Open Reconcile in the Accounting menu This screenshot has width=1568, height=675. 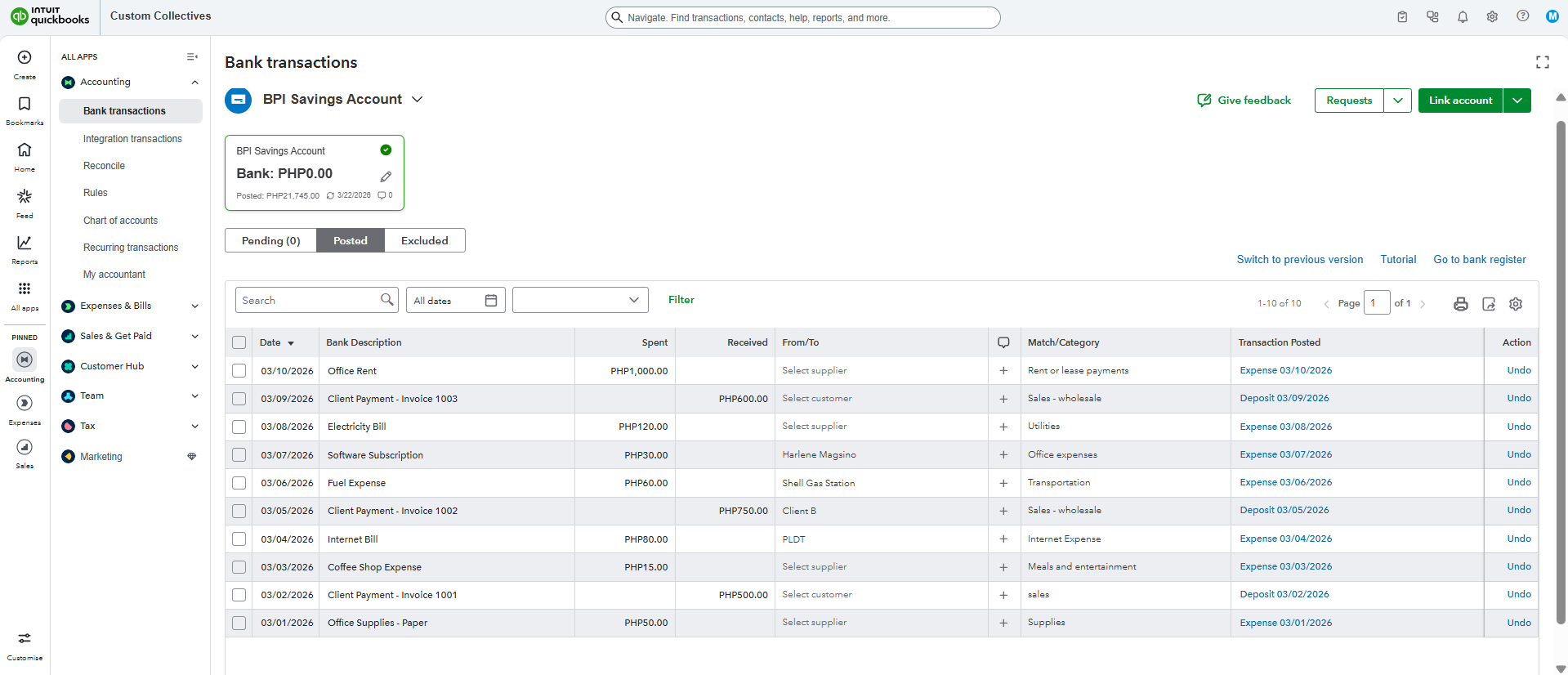point(104,166)
